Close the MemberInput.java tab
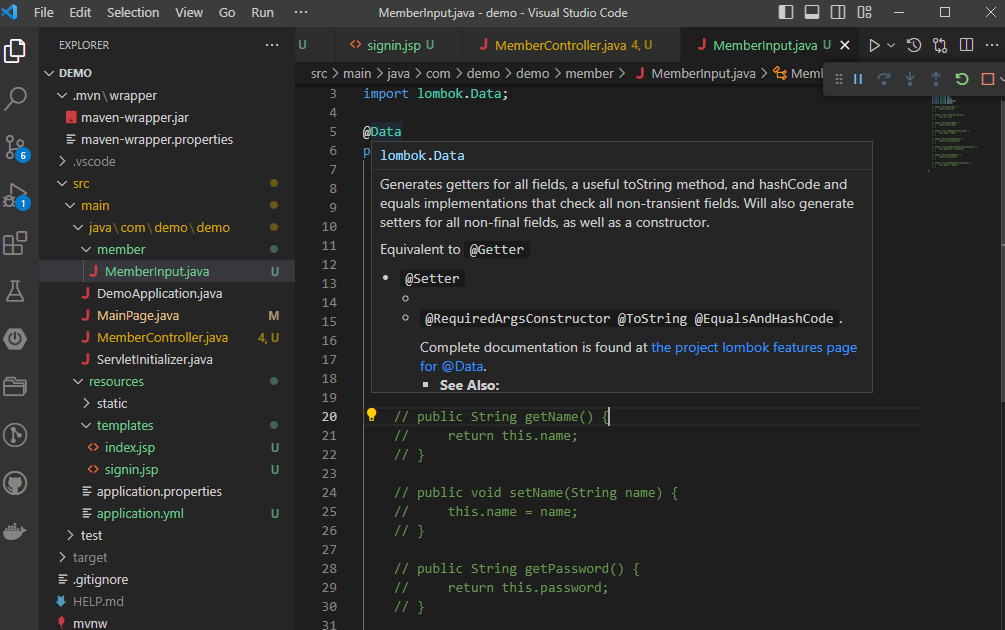1005x630 pixels. (845, 45)
